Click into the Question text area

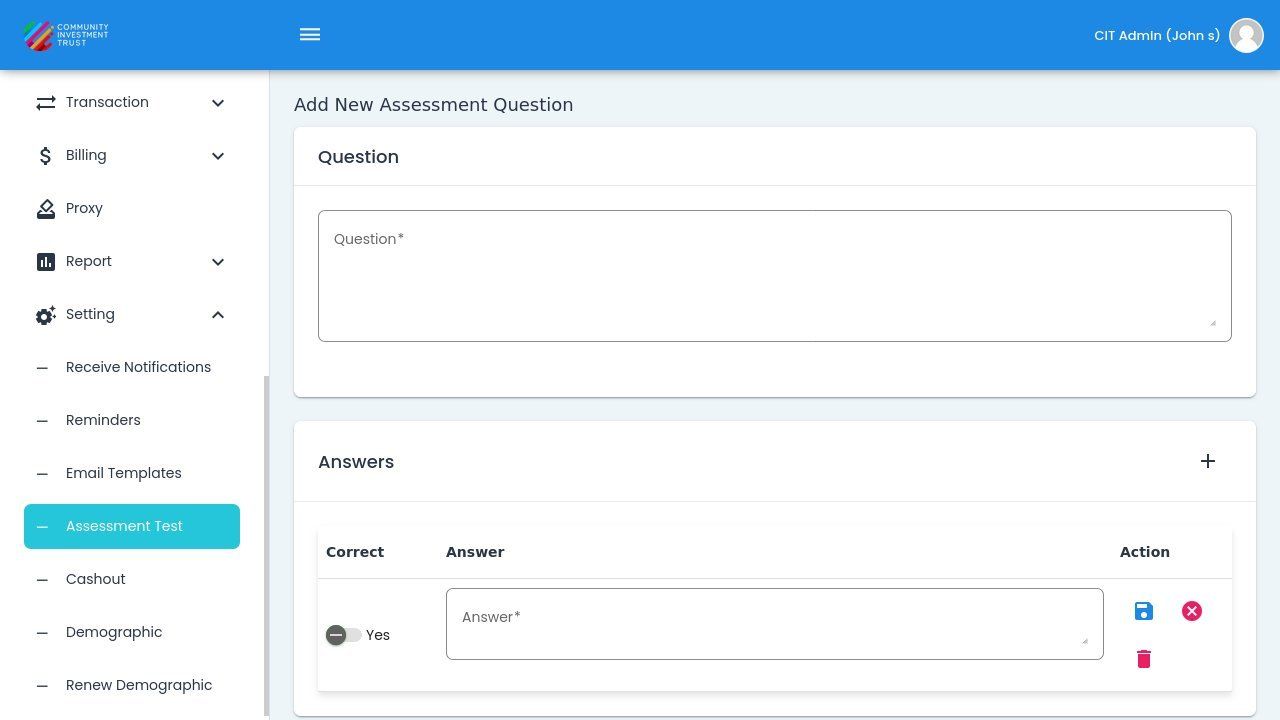pyautogui.click(x=774, y=276)
